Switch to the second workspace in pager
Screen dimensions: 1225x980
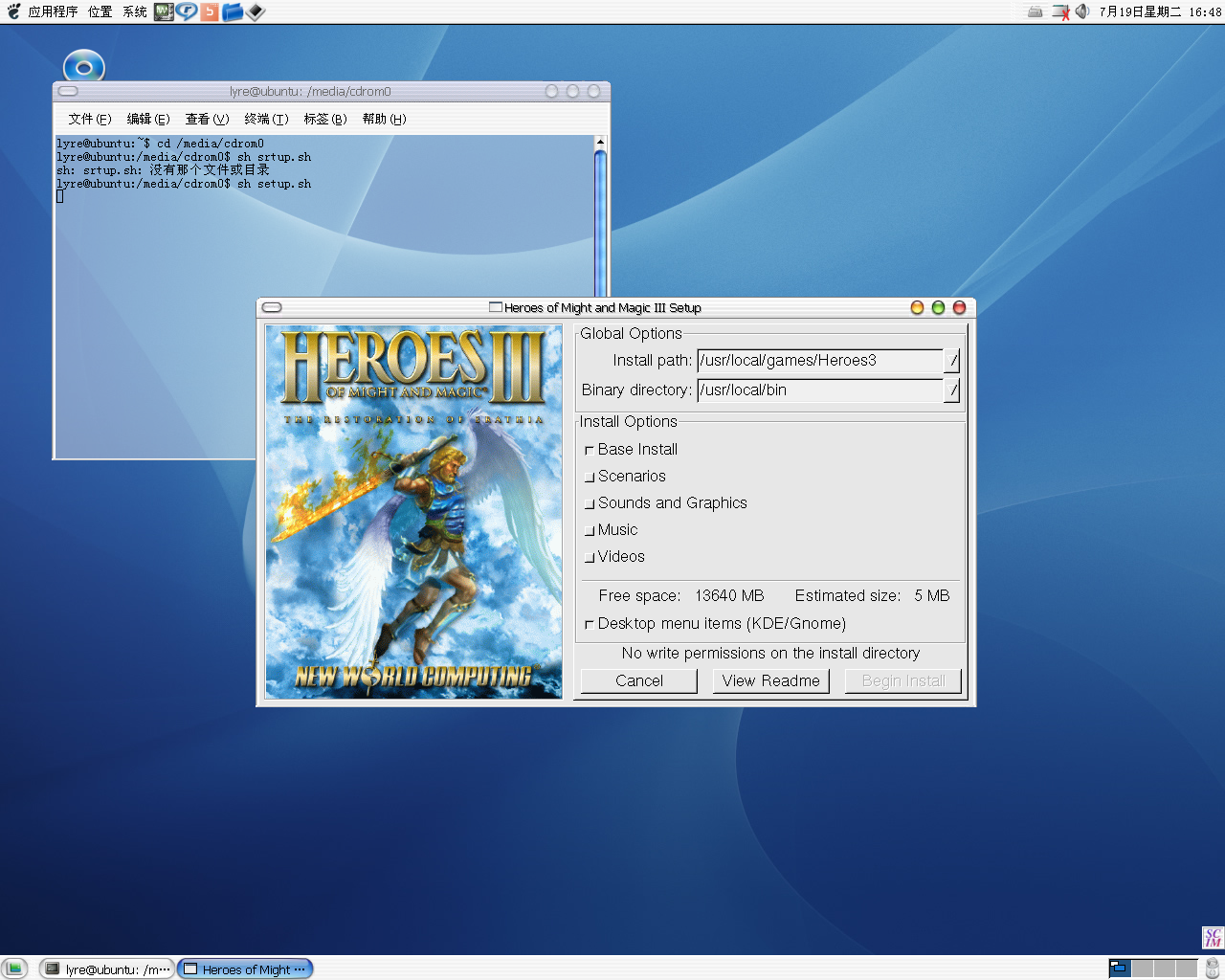pyautogui.click(x=1143, y=969)
